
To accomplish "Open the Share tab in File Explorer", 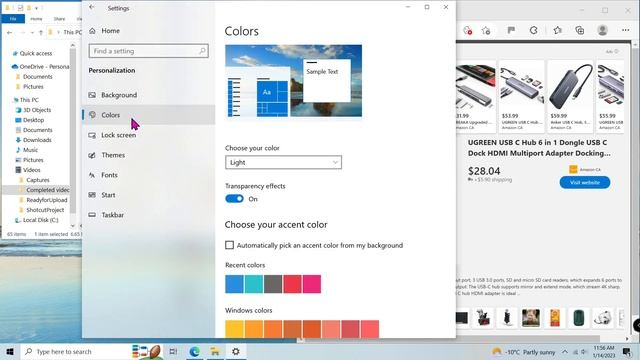I will [x=59, y=19].
